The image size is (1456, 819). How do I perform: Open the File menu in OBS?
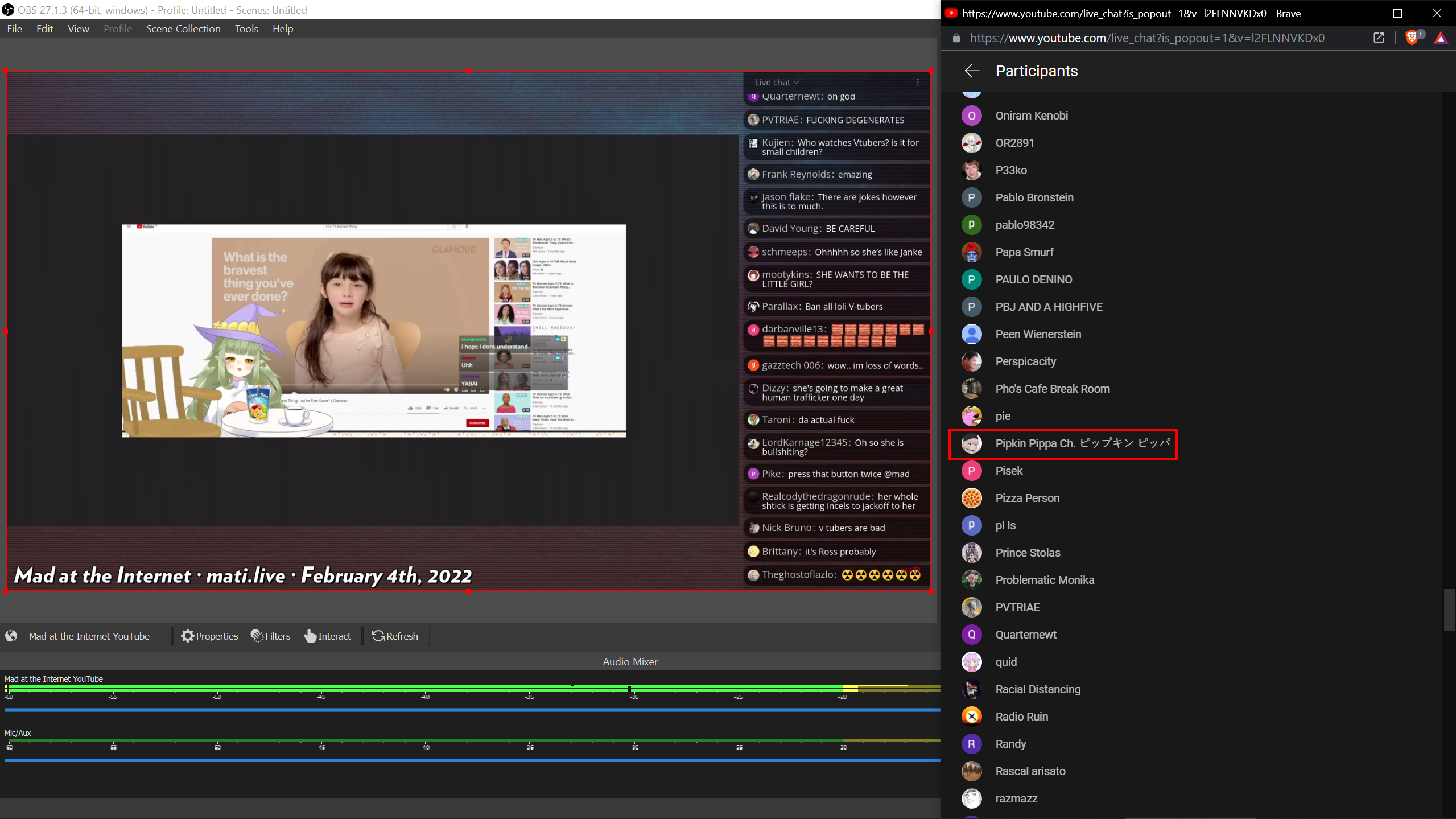[15, 29]
